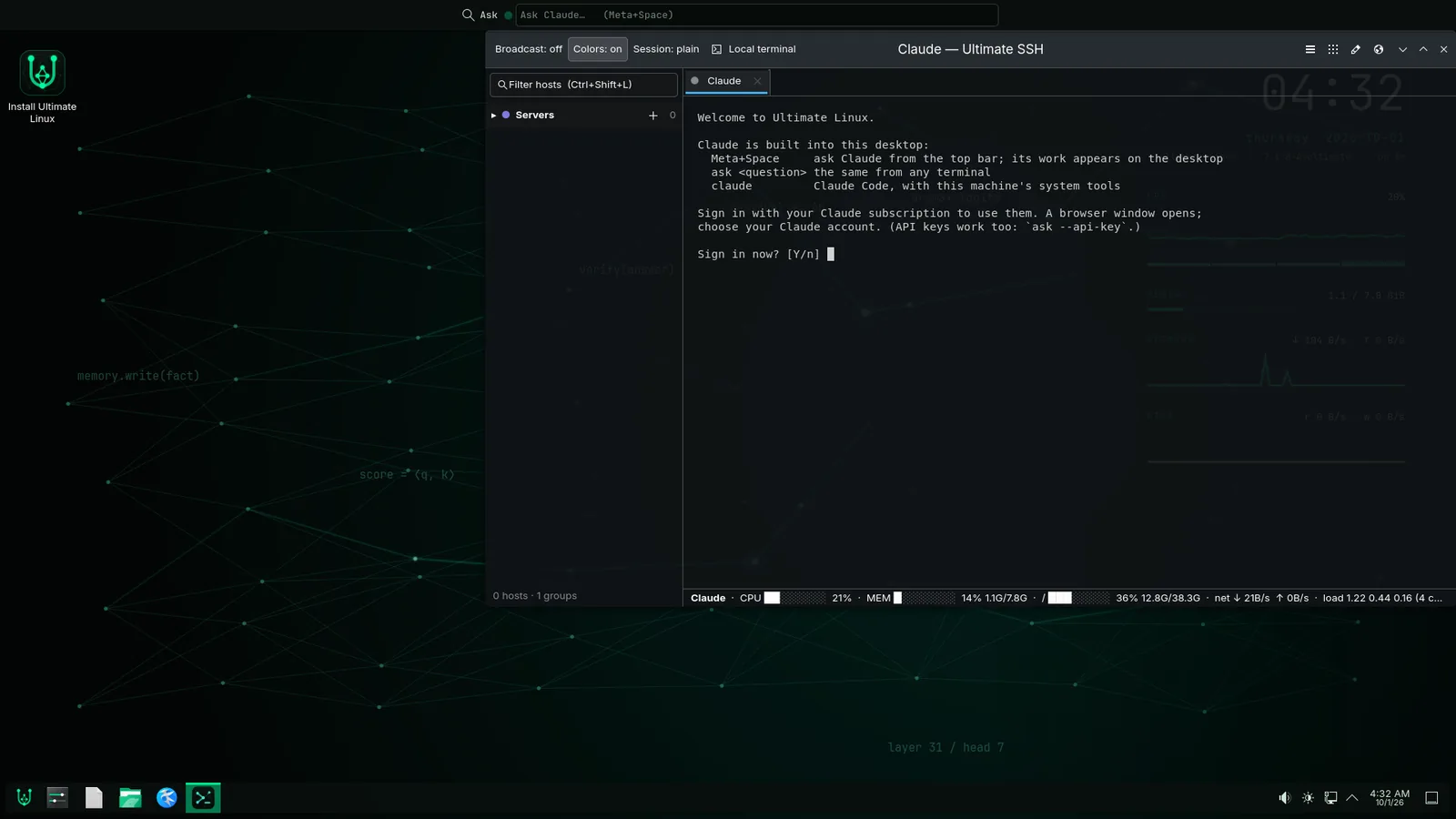The height and width of the screenshot is (819, 1456).
Task: Click the MEM usage bar in status bar
Action: (x=925, y=598)
